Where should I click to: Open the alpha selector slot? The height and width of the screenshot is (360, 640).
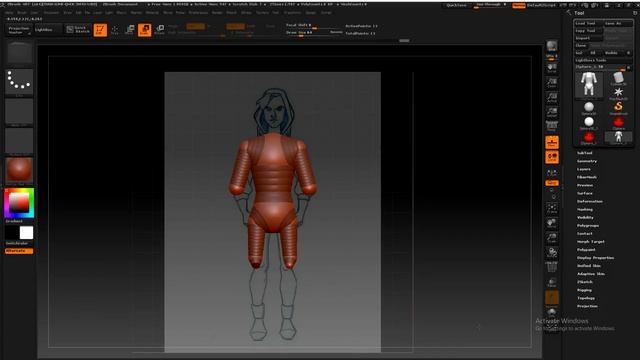(x=19, y=111)
